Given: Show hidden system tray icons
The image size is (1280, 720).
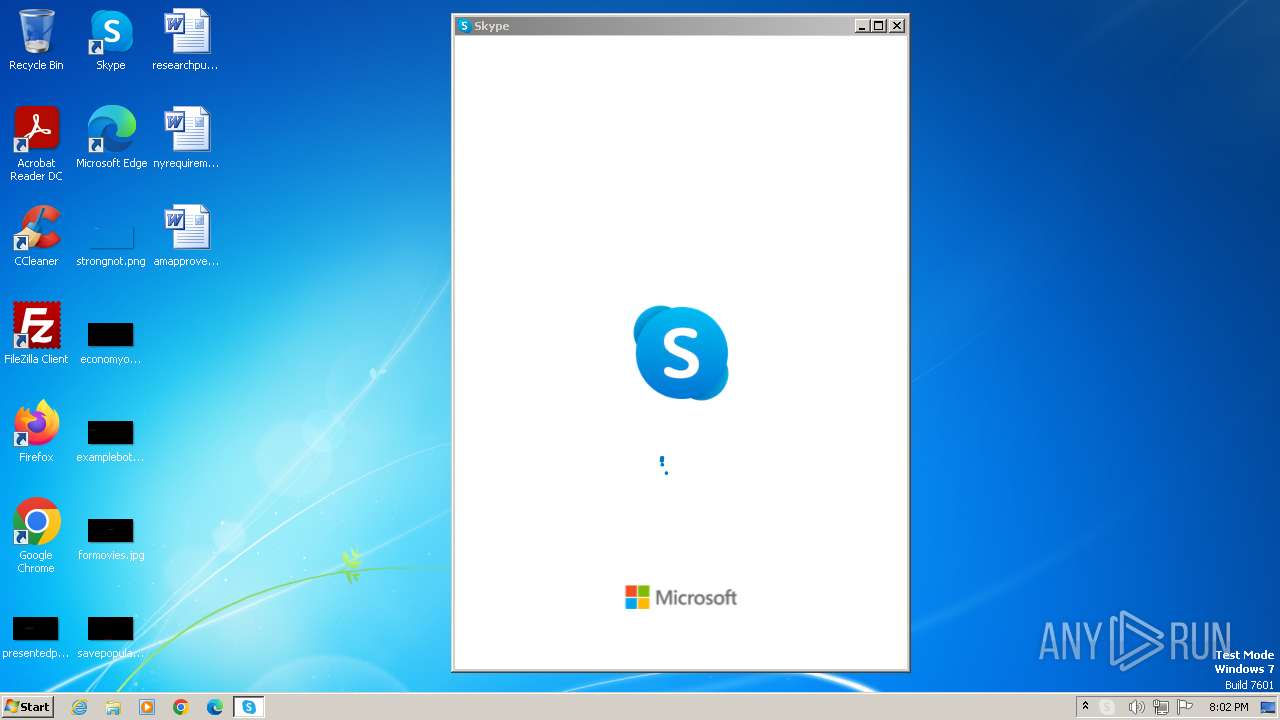Looking at the screenshot, I should click(x=1085, y=707).
